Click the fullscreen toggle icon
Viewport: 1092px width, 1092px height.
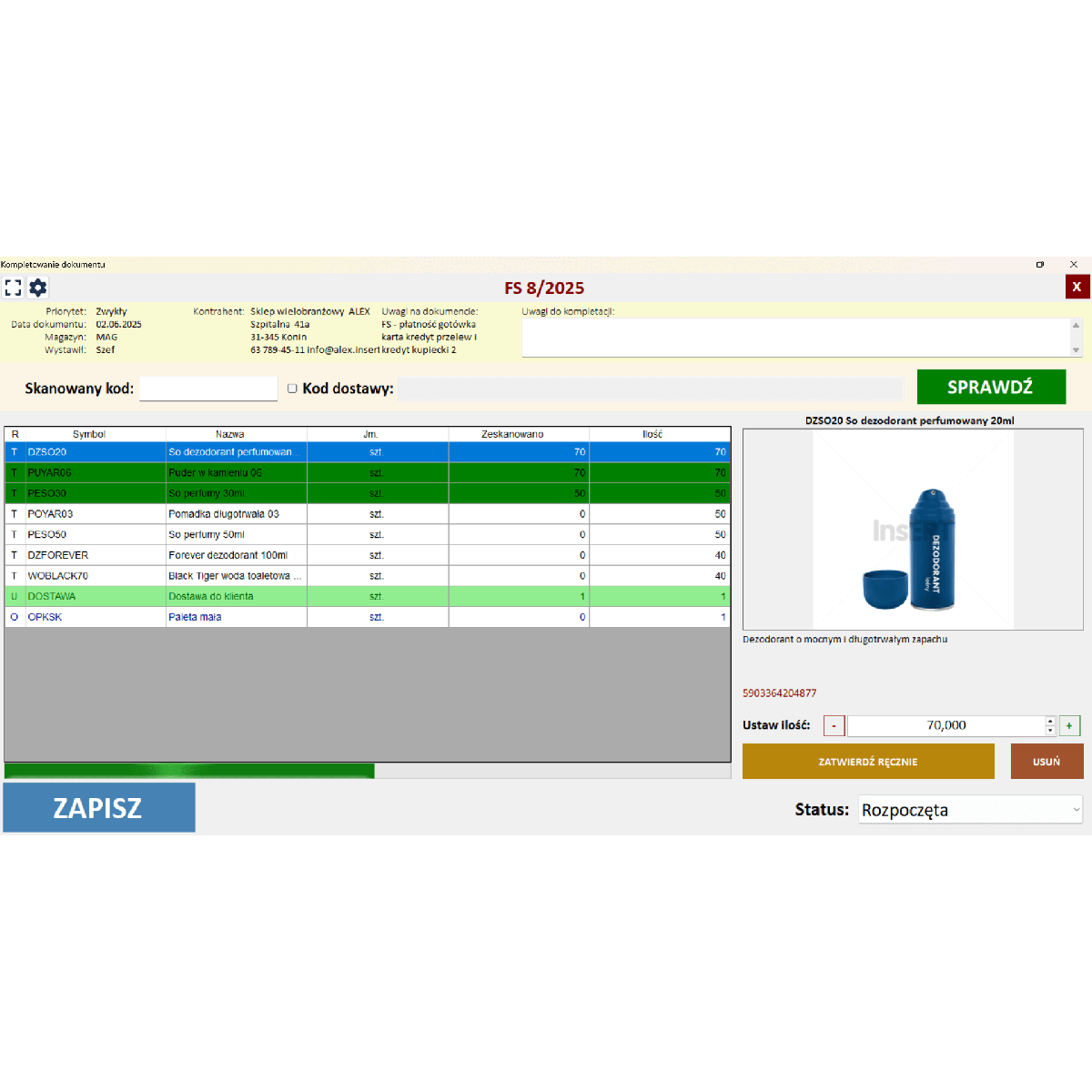[x=13, y=288]
